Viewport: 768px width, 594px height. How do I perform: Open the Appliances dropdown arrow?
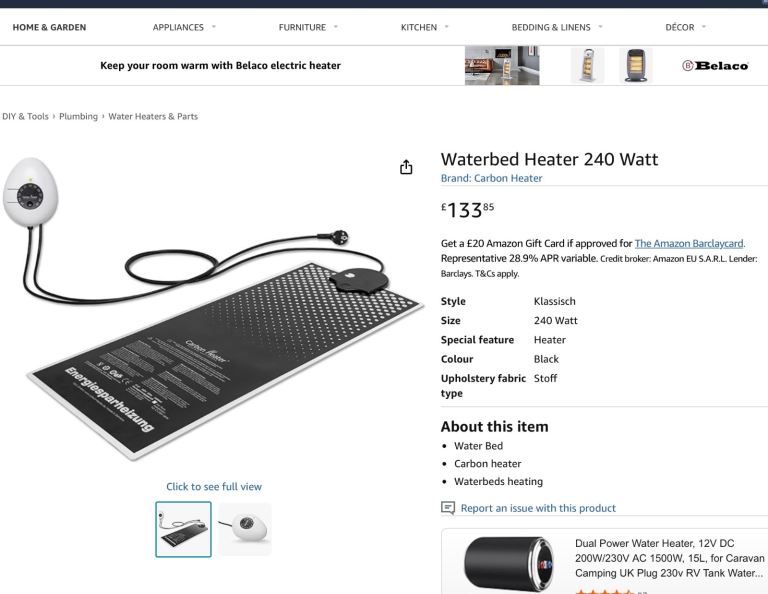pyautogui.click(x=214, y=27)
